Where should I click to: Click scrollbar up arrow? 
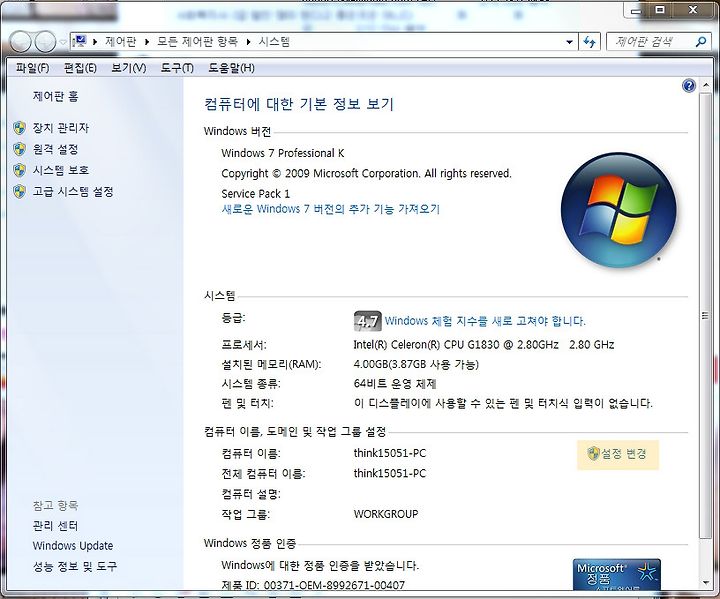[705, 86]
